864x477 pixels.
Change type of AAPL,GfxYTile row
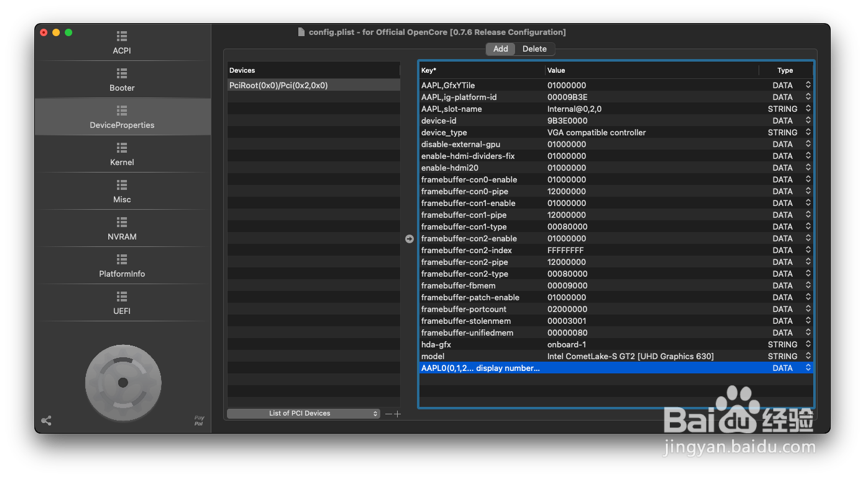coord(808,85)
